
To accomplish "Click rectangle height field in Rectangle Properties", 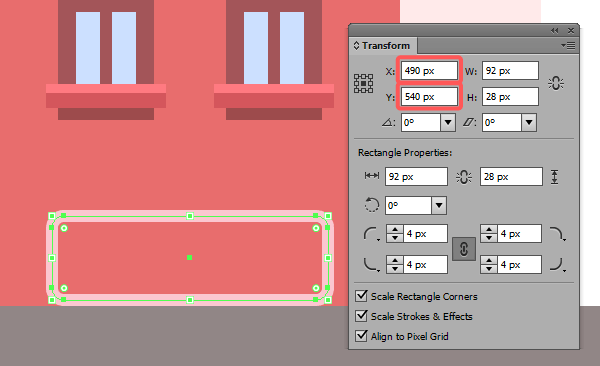I will [511, 176].
